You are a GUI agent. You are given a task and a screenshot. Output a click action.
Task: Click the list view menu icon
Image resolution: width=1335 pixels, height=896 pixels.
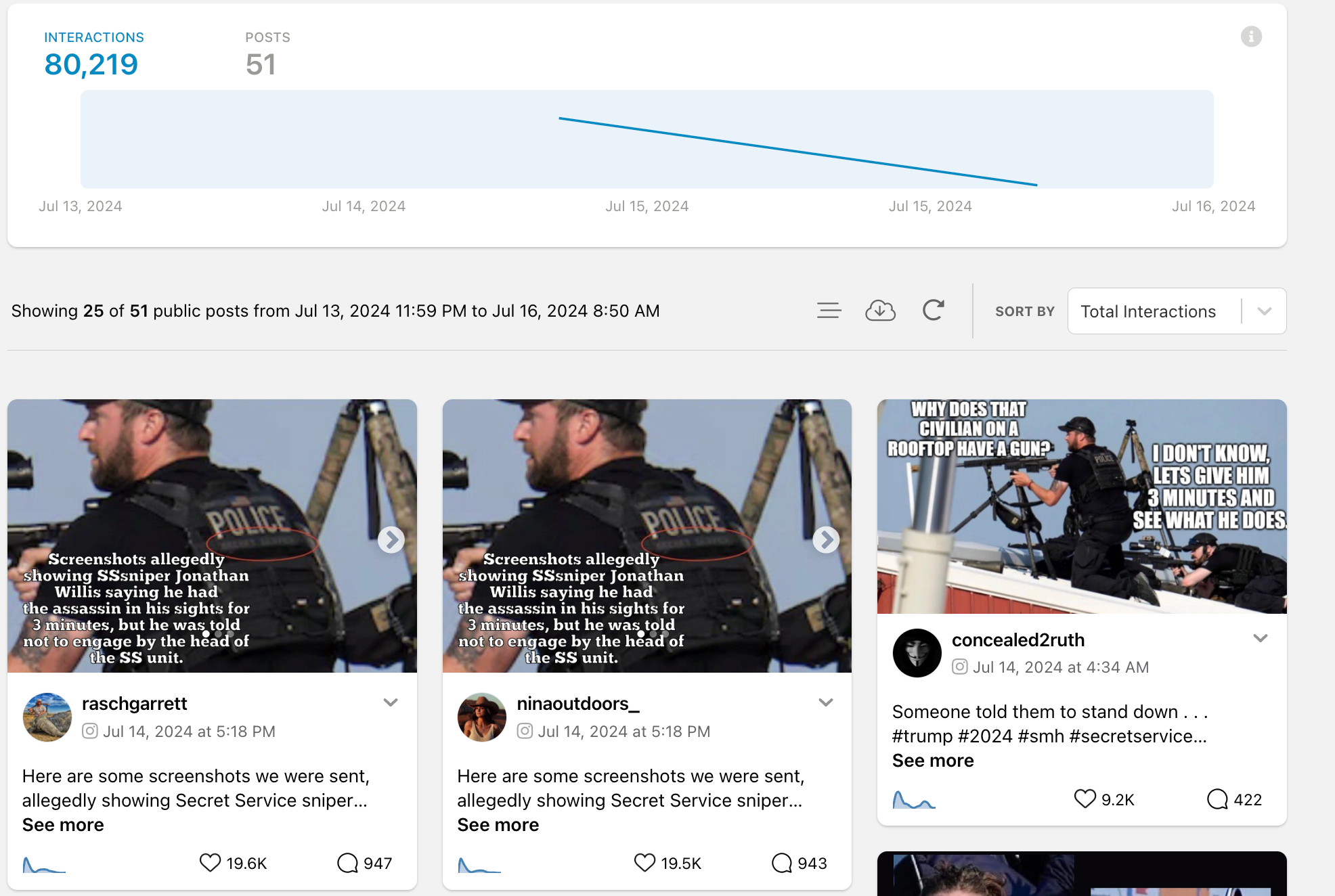coord(829,311)
